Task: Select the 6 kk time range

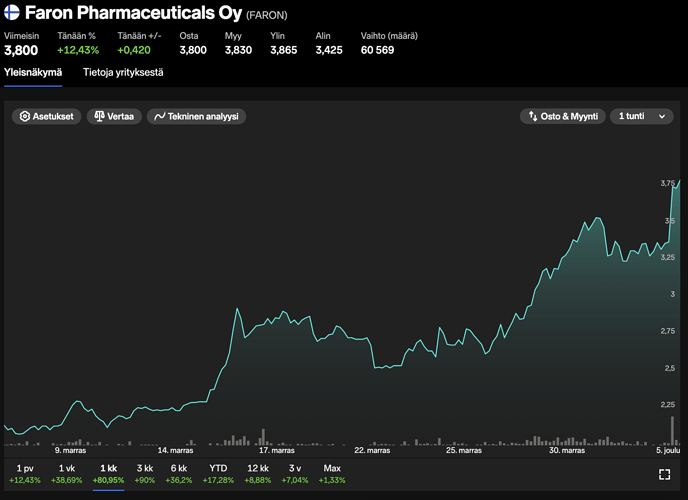Action: [x=179, y=474]
